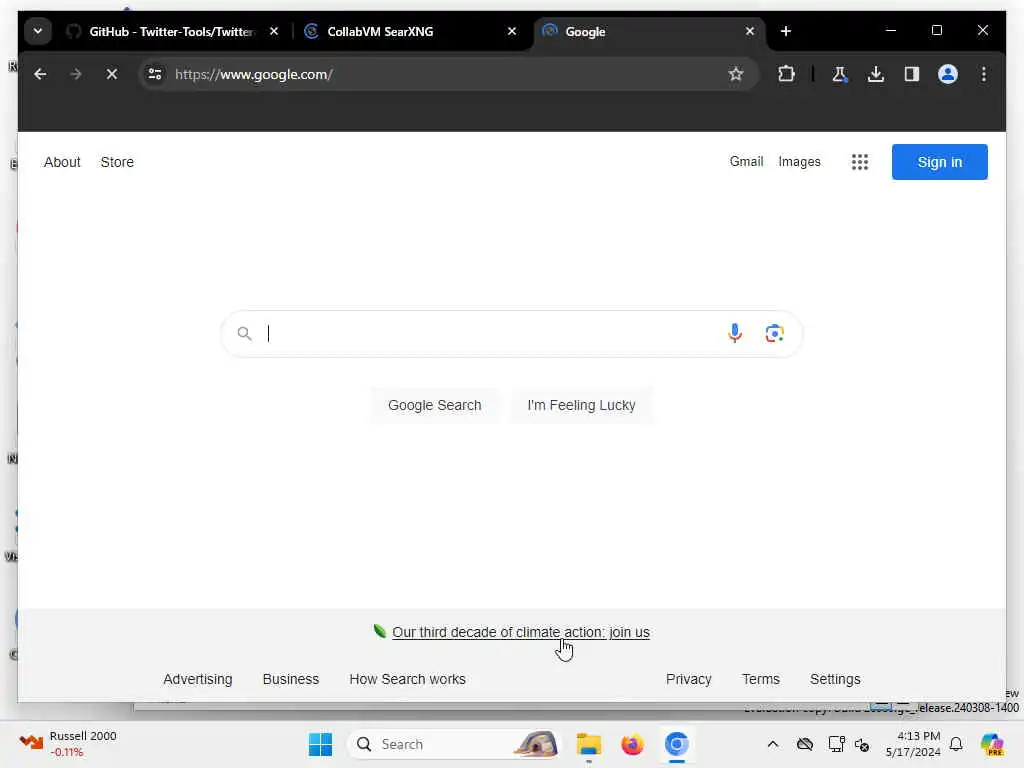Open the cloud sync tray icon
The height and width of the screenshot is (768, 1024).
click(x=805, y=744)
